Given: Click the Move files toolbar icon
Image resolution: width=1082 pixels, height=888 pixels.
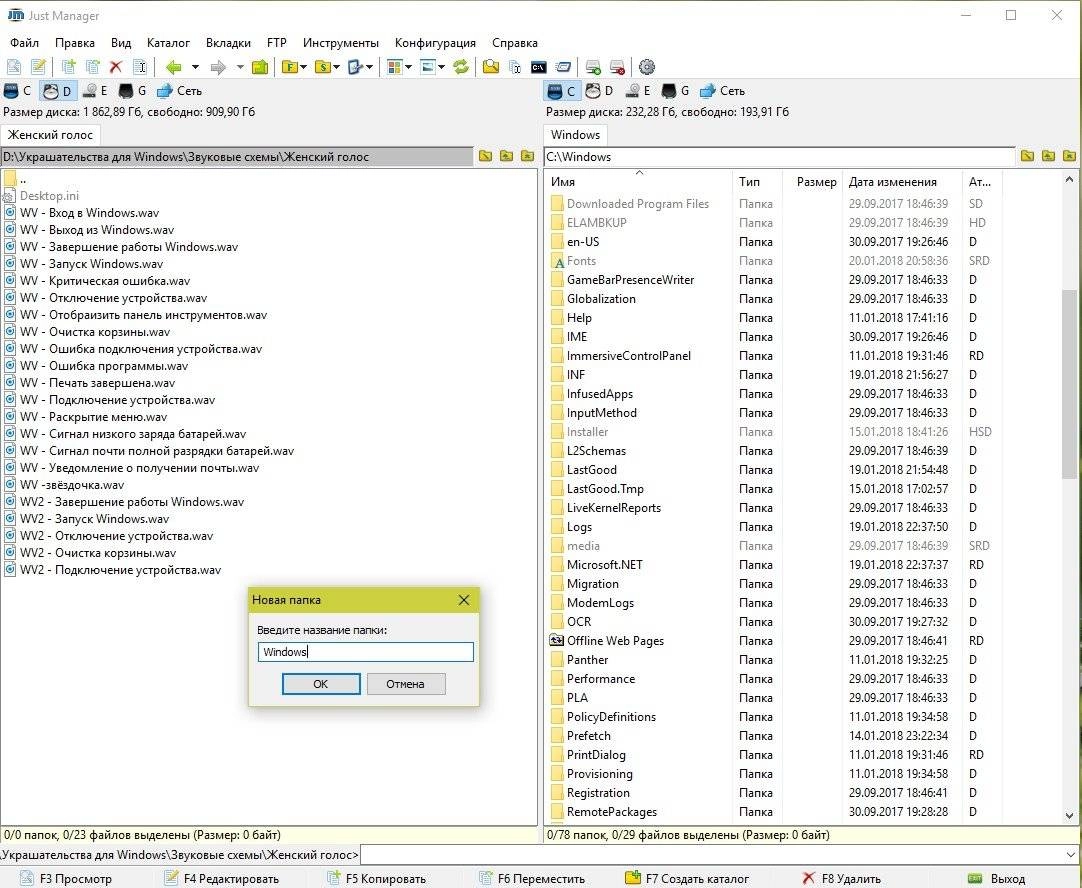Looking at the screenshot, I should tap(92, 67).
